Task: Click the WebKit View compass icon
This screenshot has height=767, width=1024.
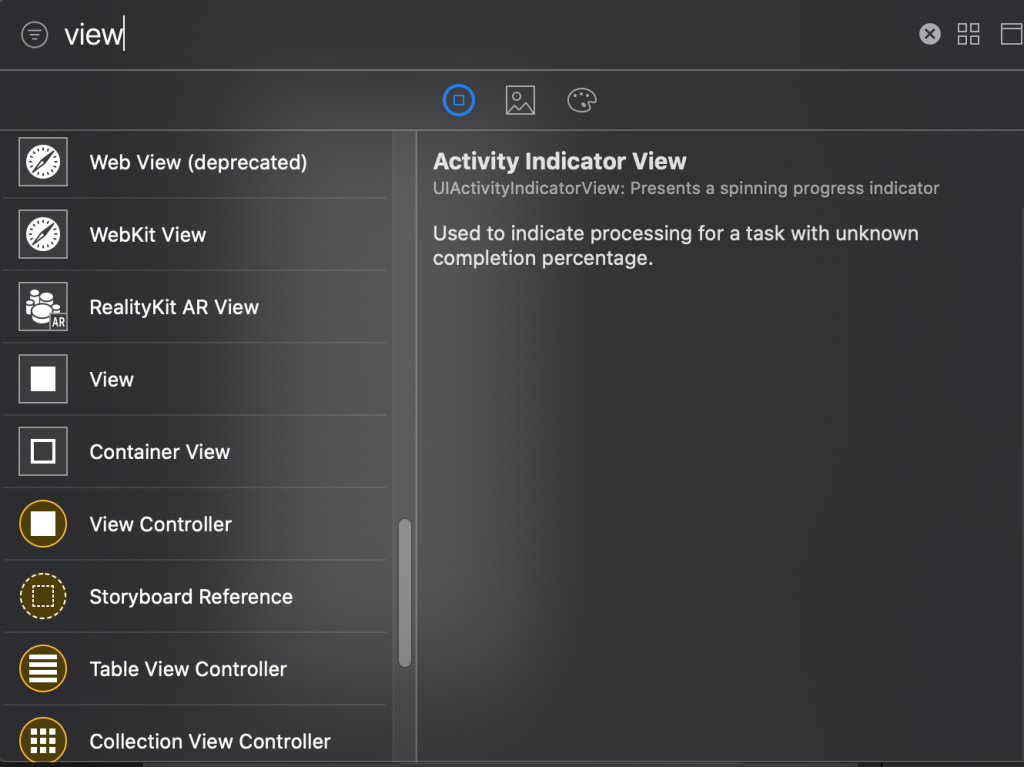Action: (x=43, y=234)
